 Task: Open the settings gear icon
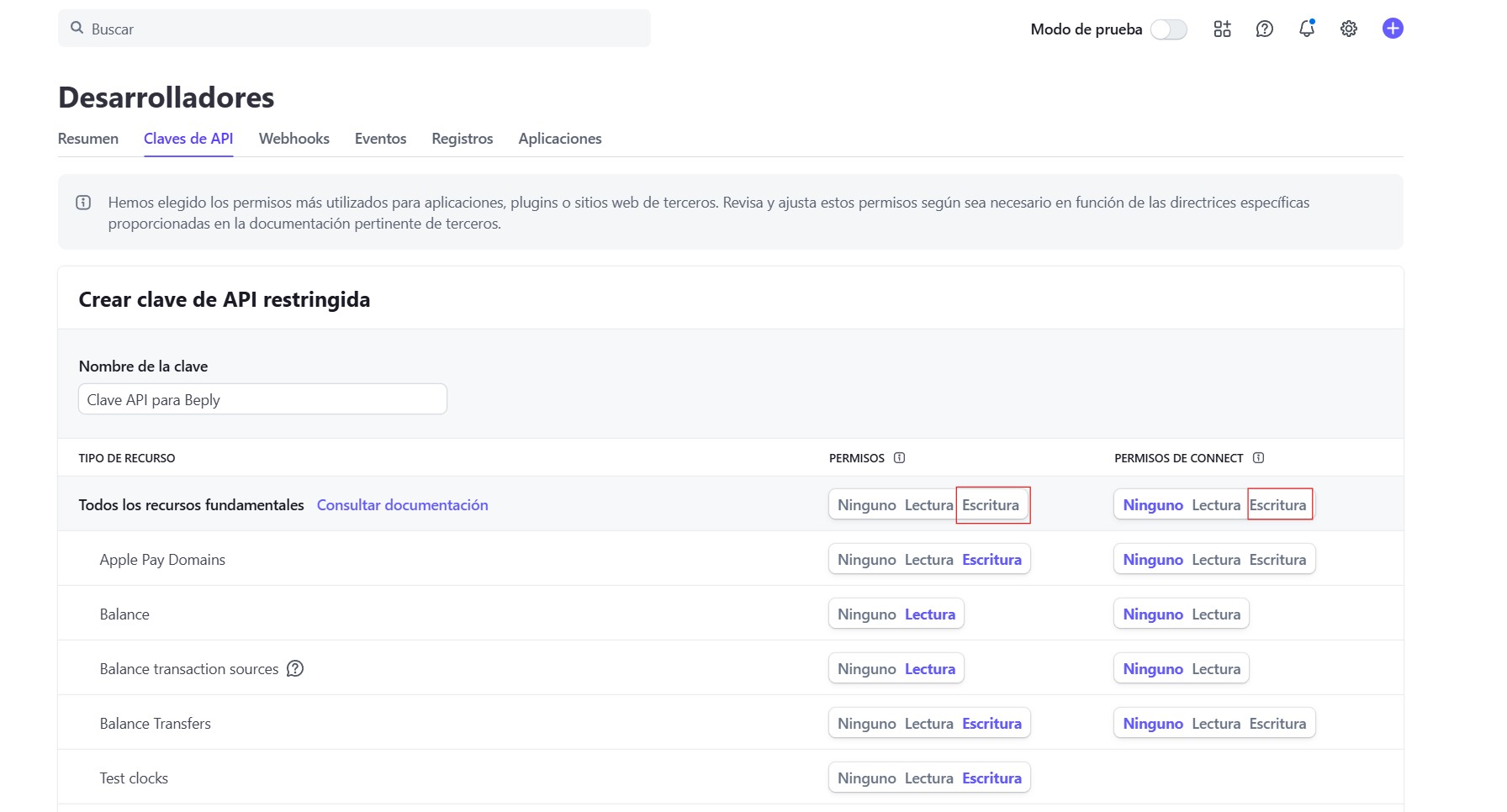coord(1349,29)
